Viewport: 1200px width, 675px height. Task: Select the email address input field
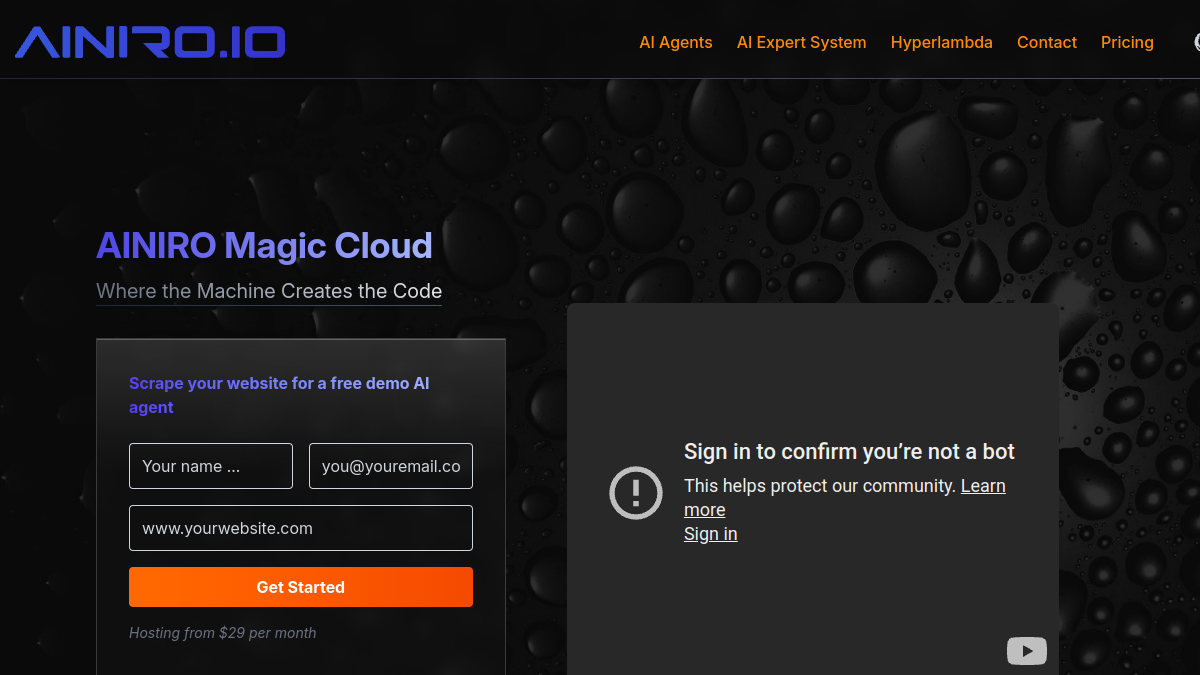tap(391, 466)
